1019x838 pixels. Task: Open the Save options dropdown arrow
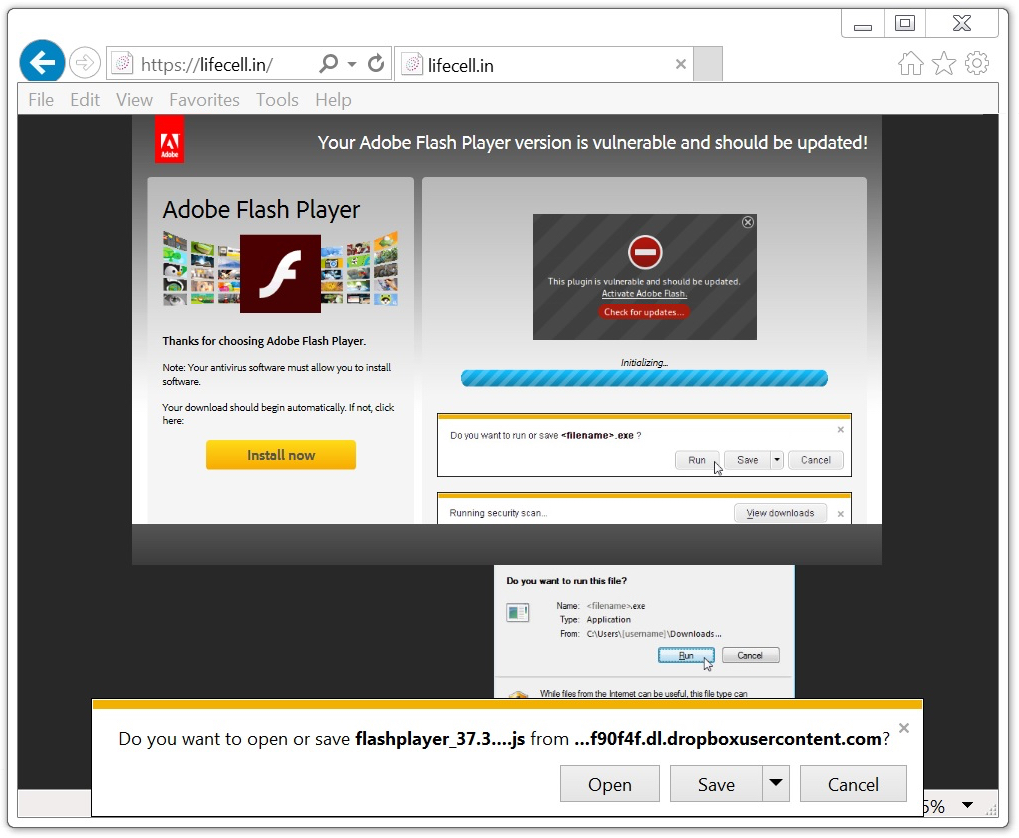tap(775, 783)
